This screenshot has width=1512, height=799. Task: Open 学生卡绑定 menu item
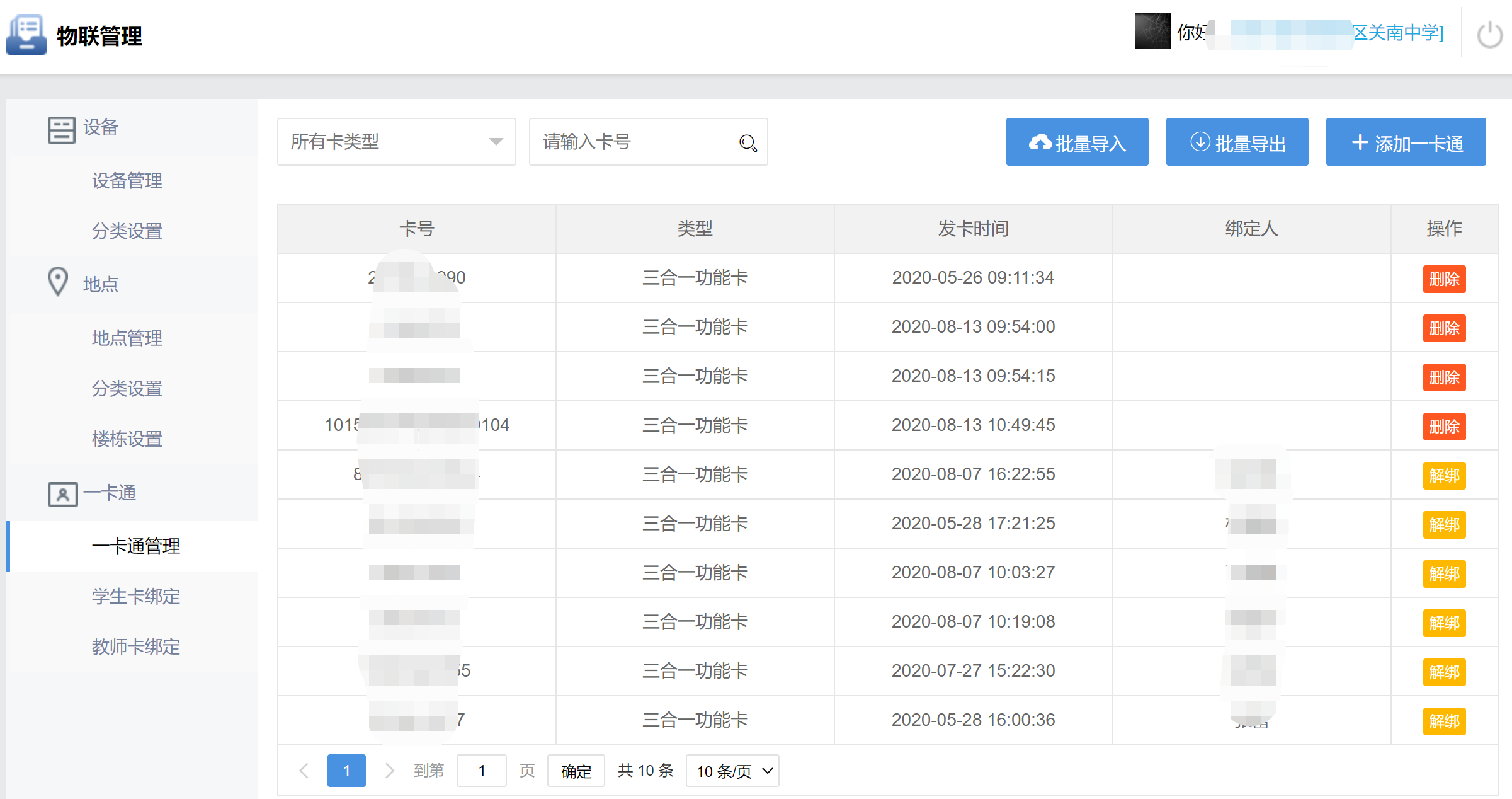click(136, 596)
